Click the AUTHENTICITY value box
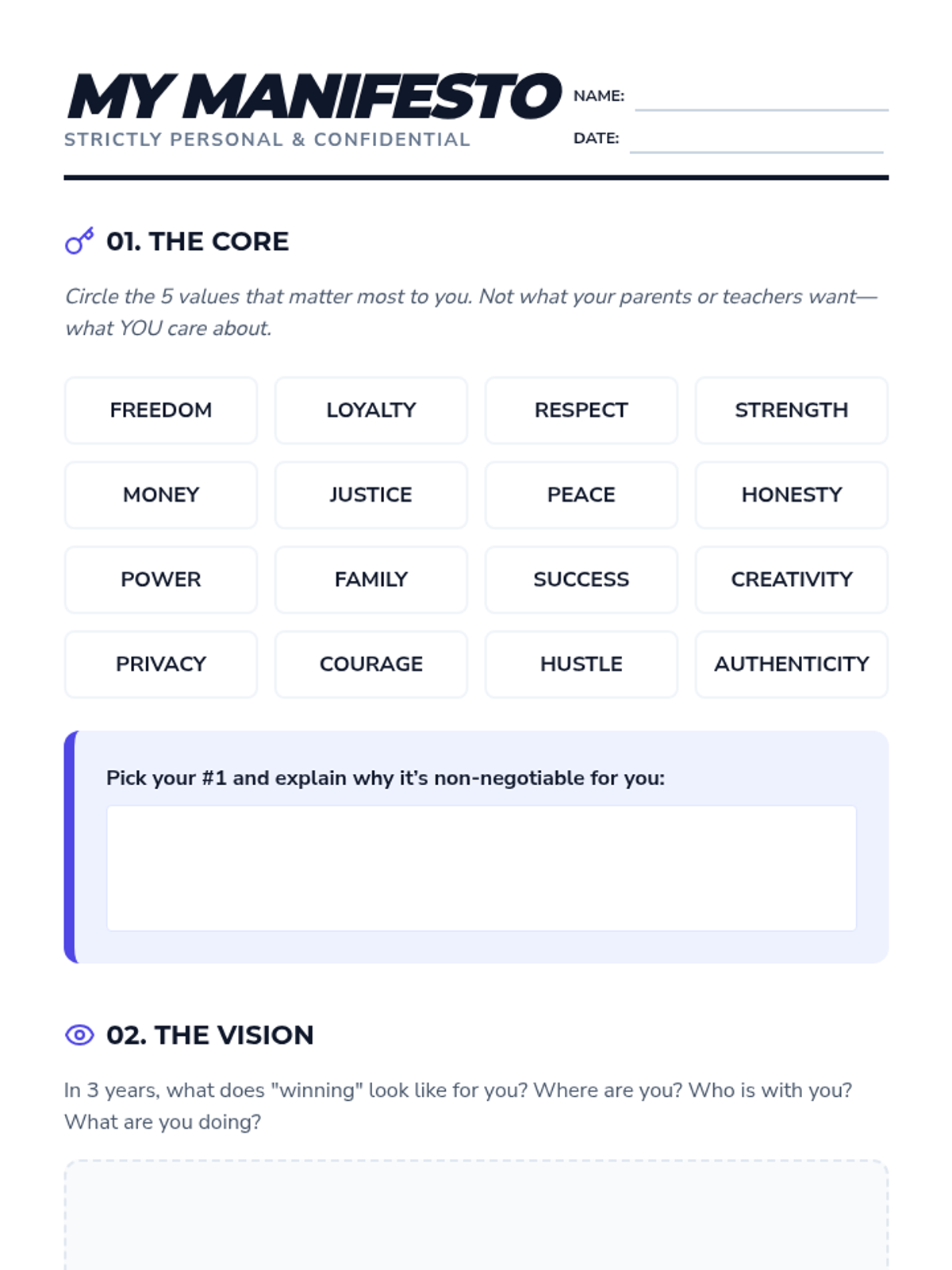 click(792, 664)
